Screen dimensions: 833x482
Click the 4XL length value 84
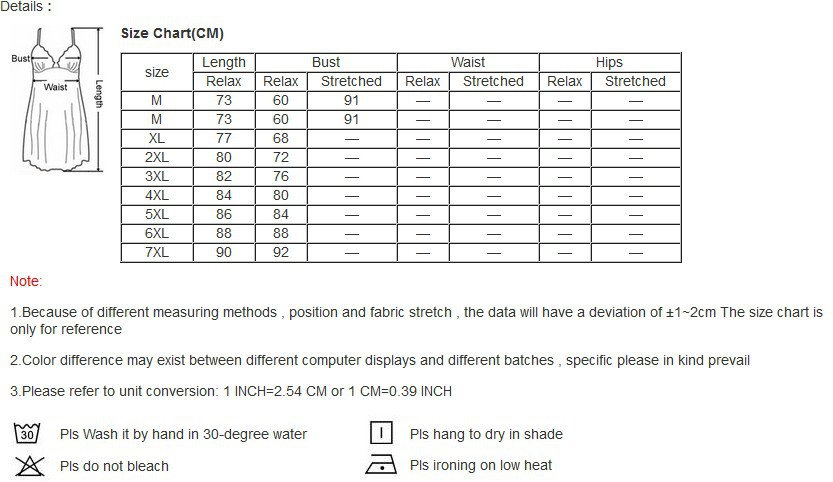(x=224, y=196)
